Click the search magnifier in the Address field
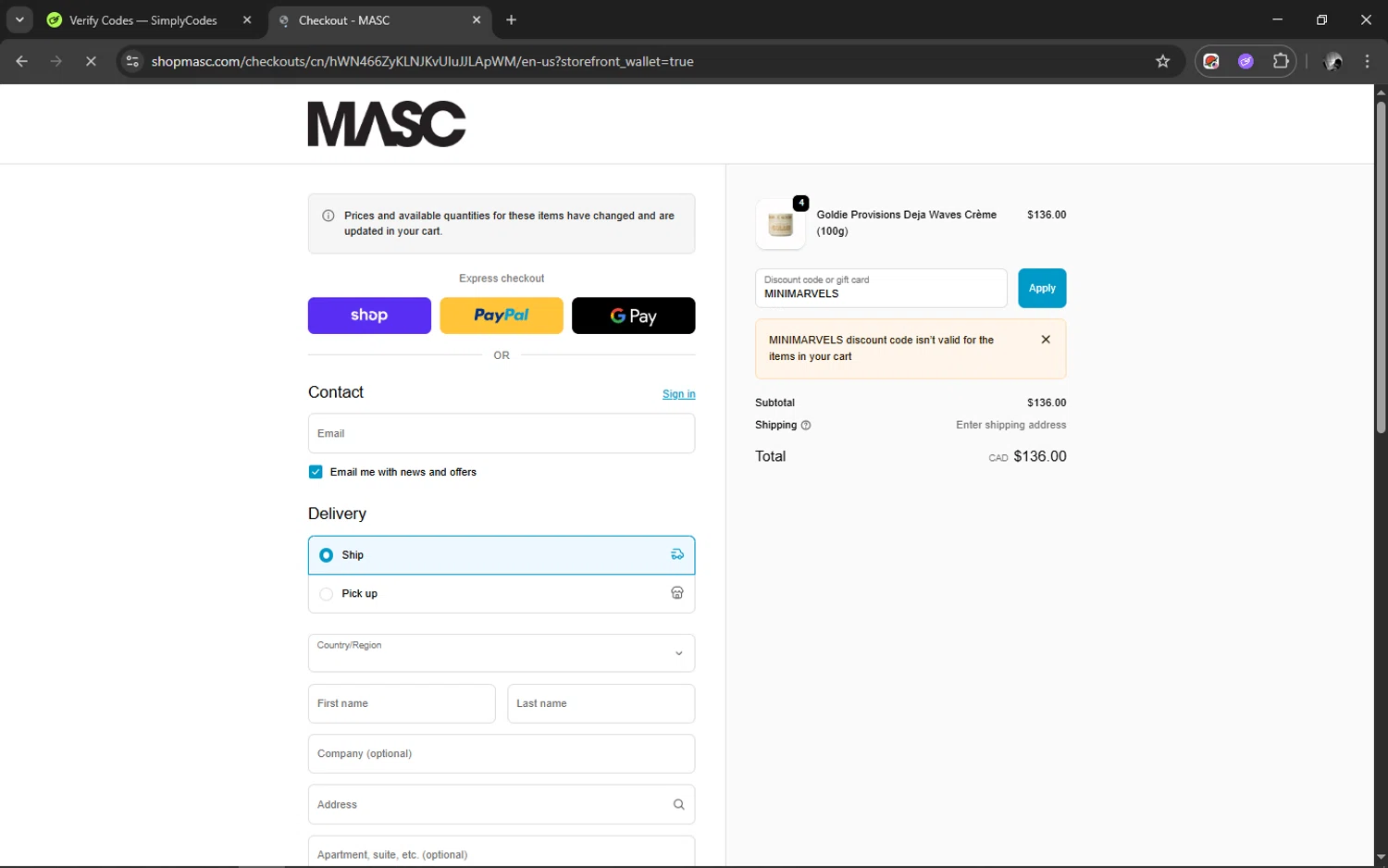The width and height of the screenshot is (1388, 868). (679, 804)
